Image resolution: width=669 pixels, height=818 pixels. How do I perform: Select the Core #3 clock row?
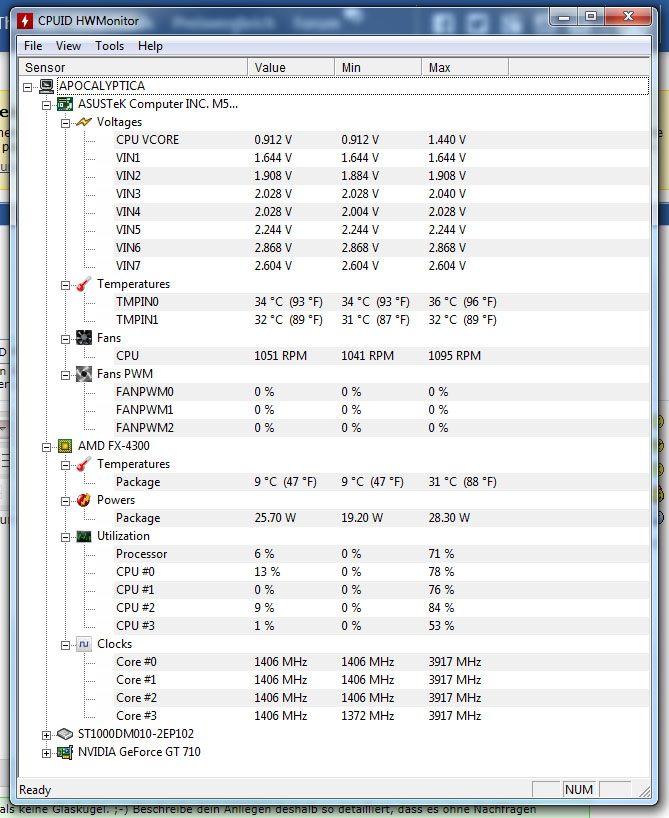[x=381, y=716]
